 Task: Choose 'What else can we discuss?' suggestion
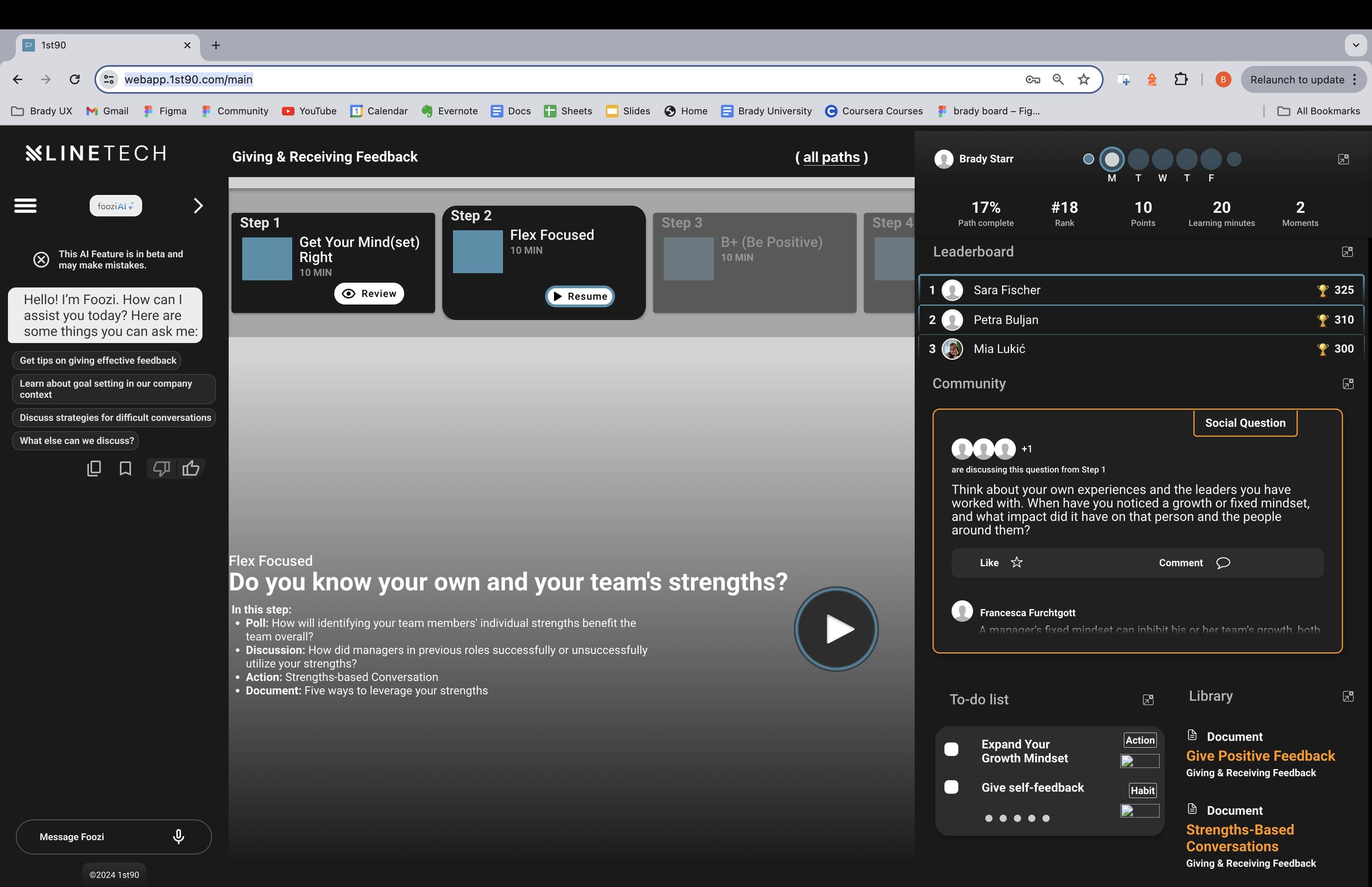pyautogui.click(x=75, y=440)
